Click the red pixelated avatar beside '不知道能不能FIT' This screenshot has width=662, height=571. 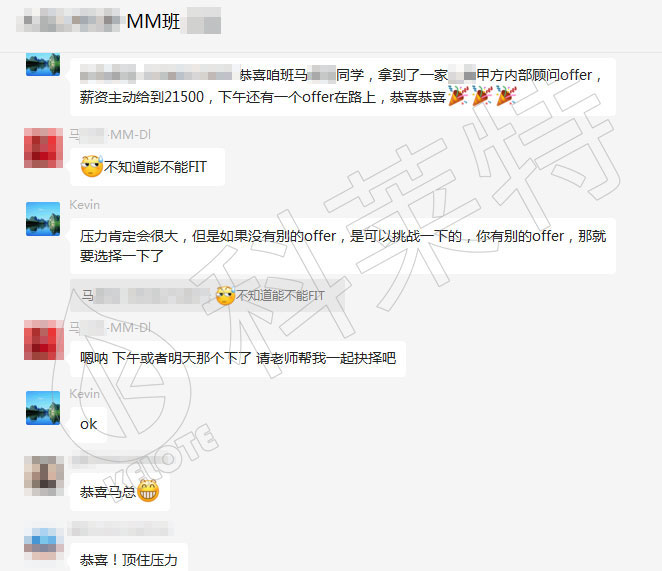point(43,148)
